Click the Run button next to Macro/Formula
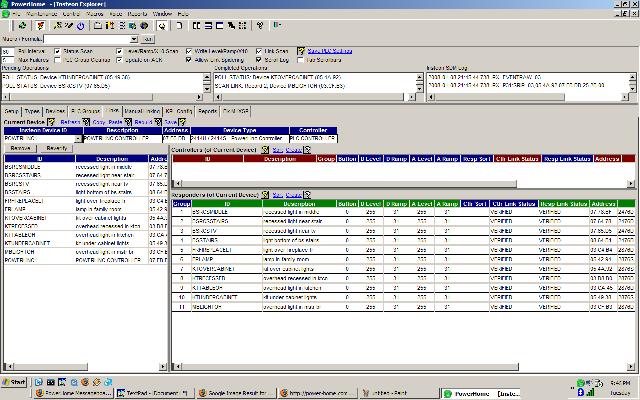Viewport: 640px width, 400px height. (x=148, y=39)
